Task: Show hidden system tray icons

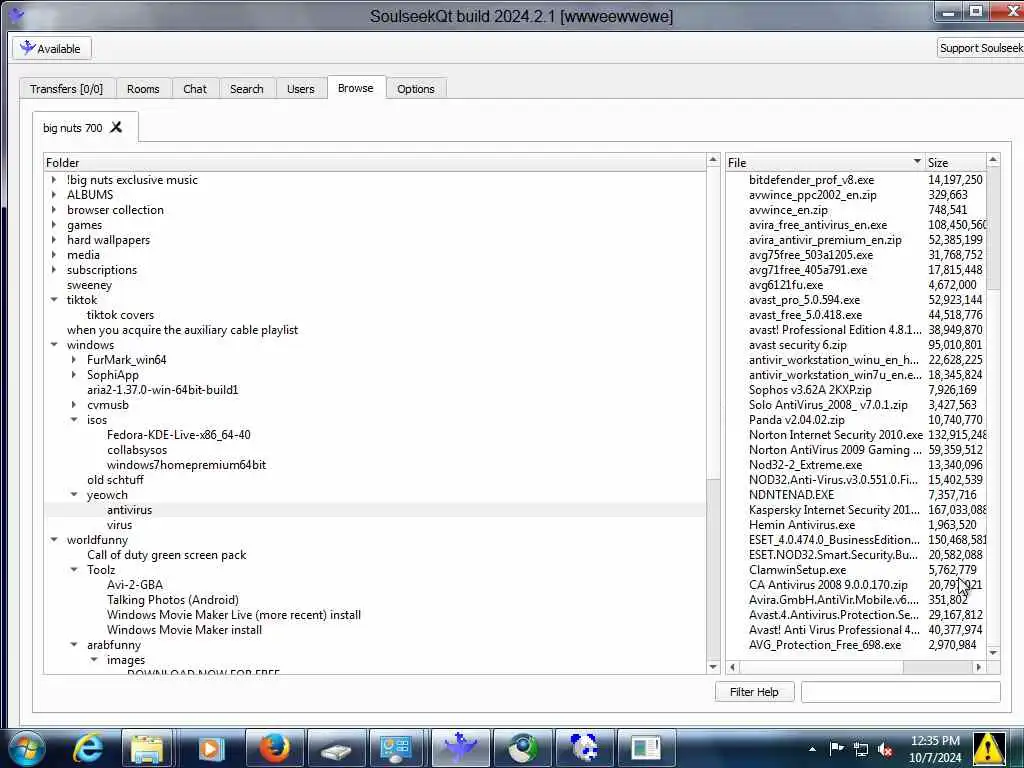Action: tap(812, 749)
